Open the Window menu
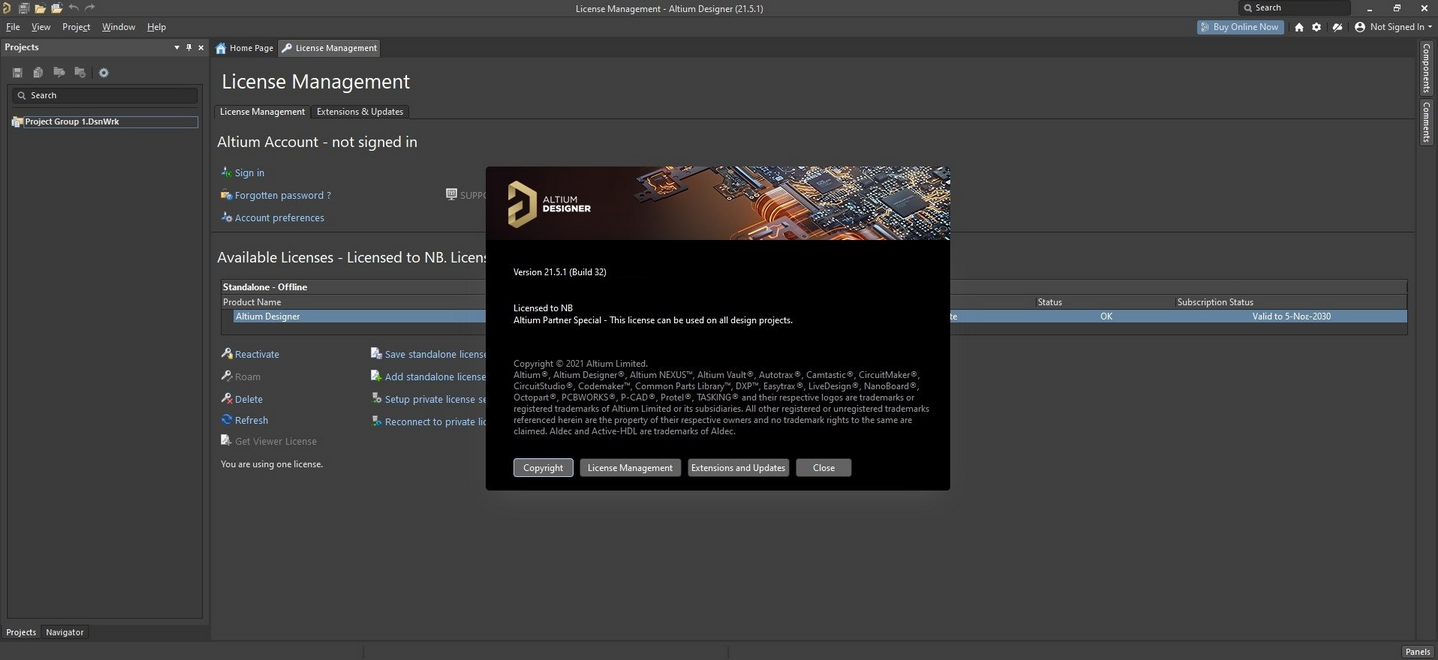The width and height of the screenshot is (1438, 660). [118, 27]
